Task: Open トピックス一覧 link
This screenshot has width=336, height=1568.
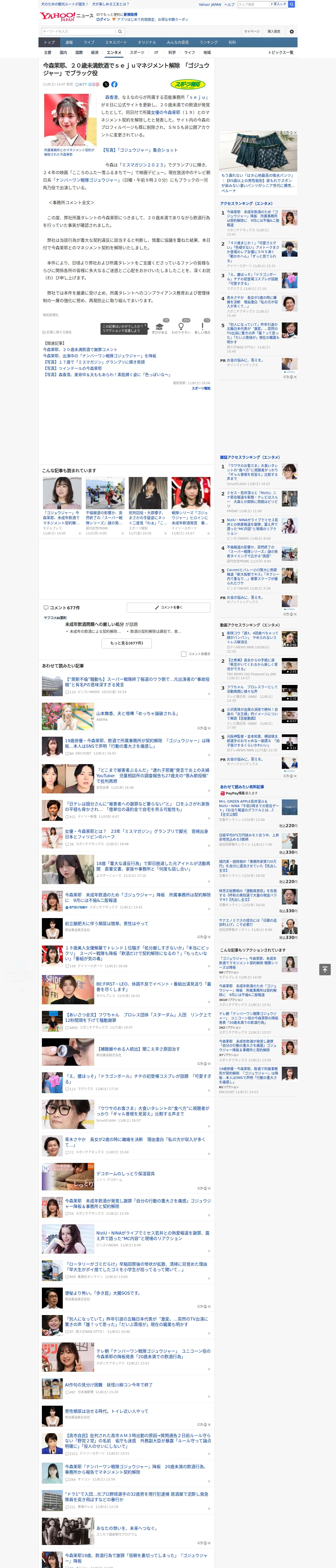Action: coord(281,52)
